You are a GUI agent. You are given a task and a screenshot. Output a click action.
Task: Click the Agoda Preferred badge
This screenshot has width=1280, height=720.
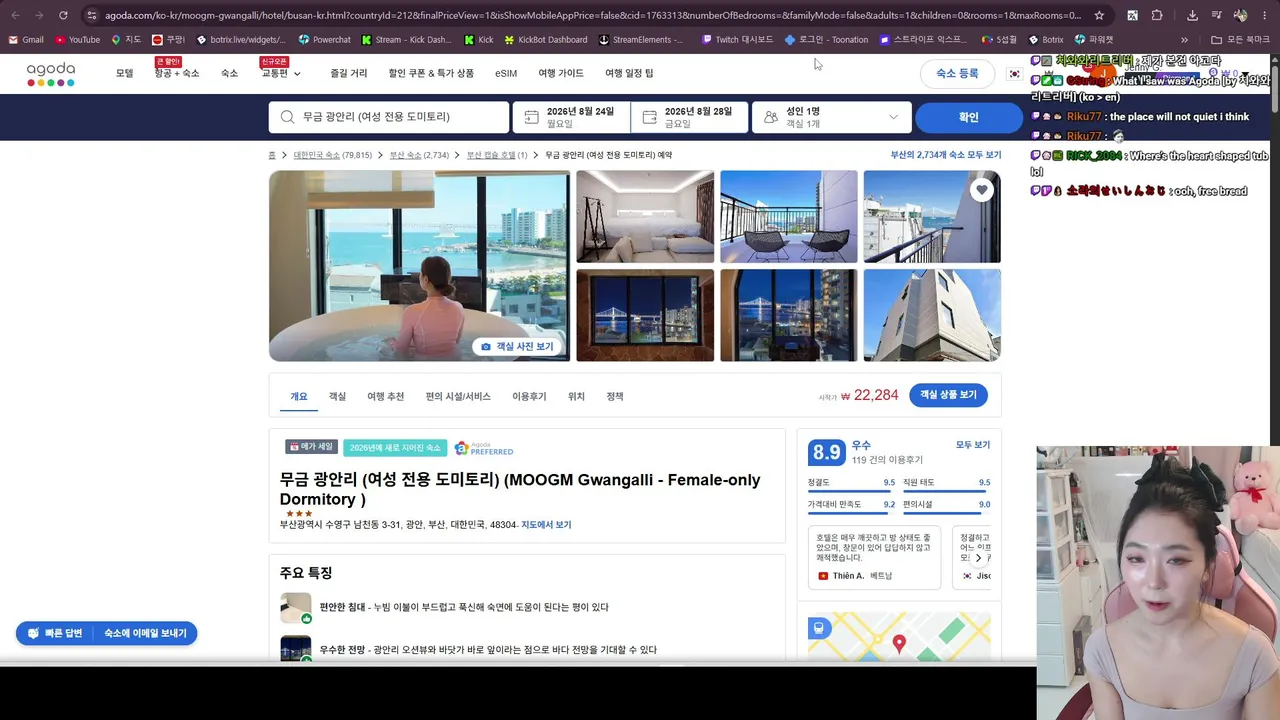pos(484,448)
